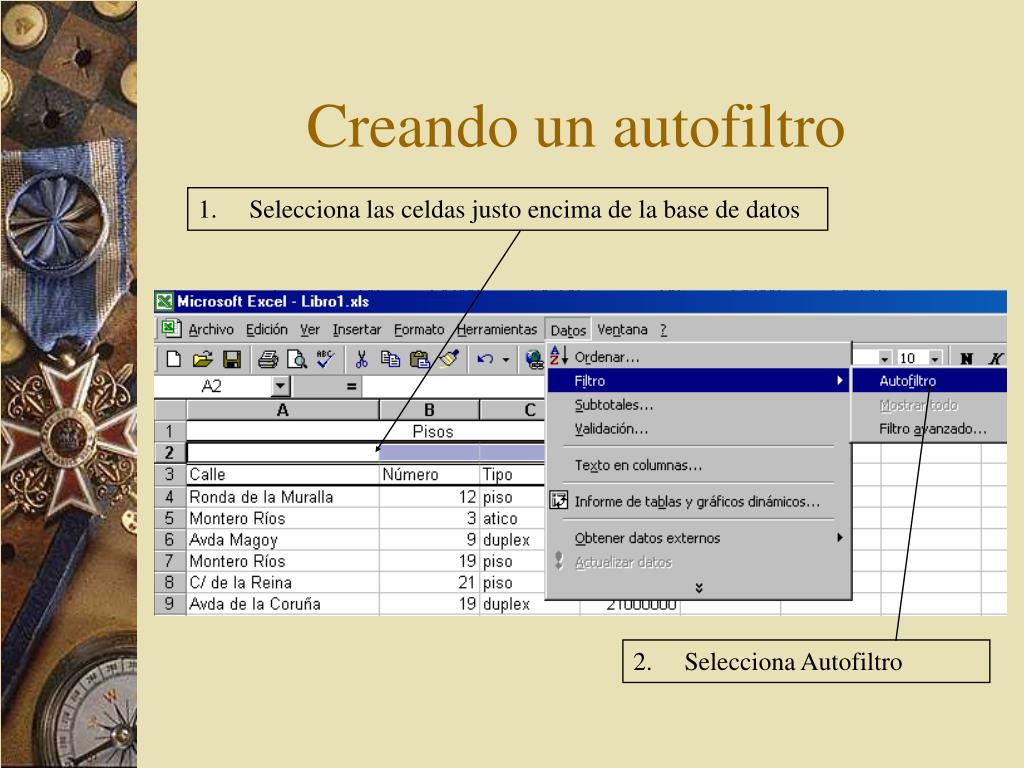Click the Undo arrow icon
The image size is (1024, 768).
click(485, 359)
